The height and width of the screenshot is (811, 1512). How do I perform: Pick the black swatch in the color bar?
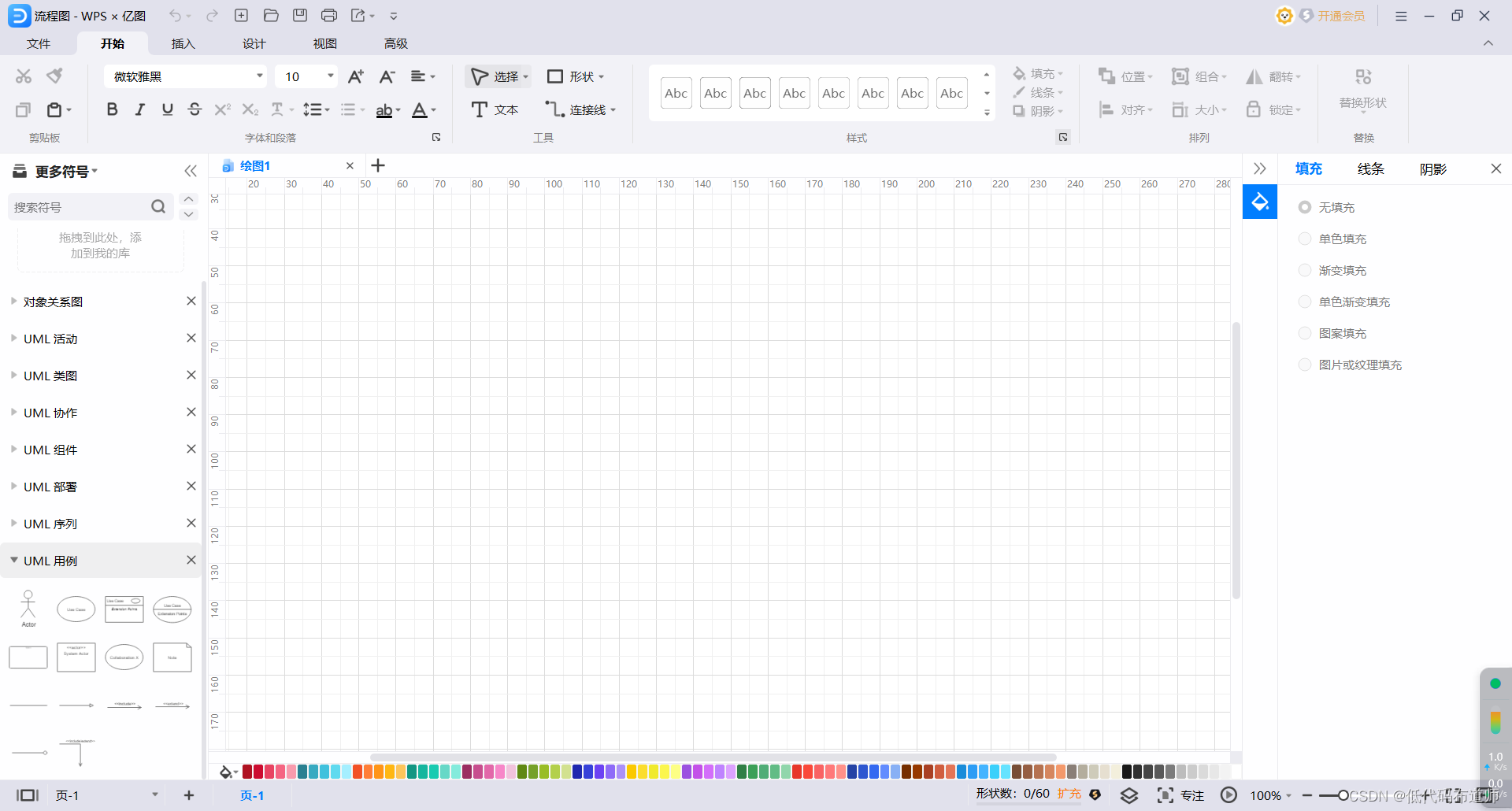click(1126, 772)
